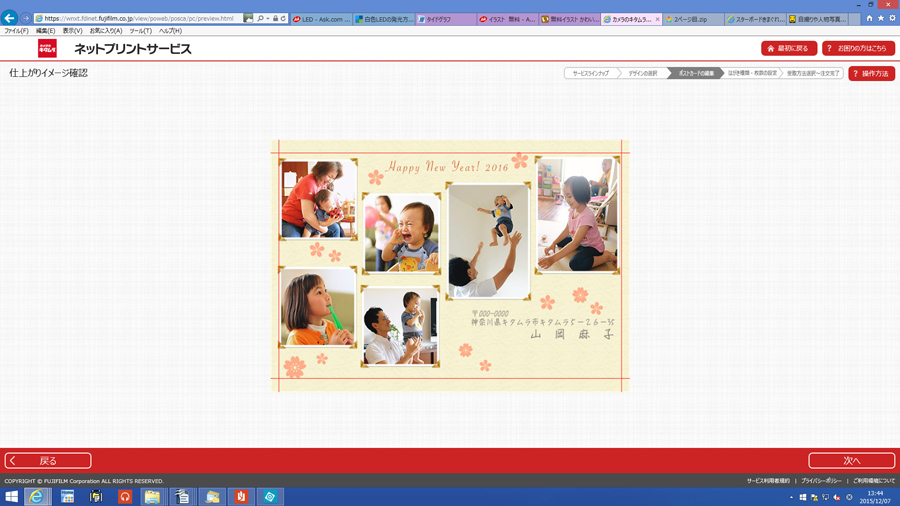
Task: Click the 次へ button at bottom right
Action: [x=851, y=461]
